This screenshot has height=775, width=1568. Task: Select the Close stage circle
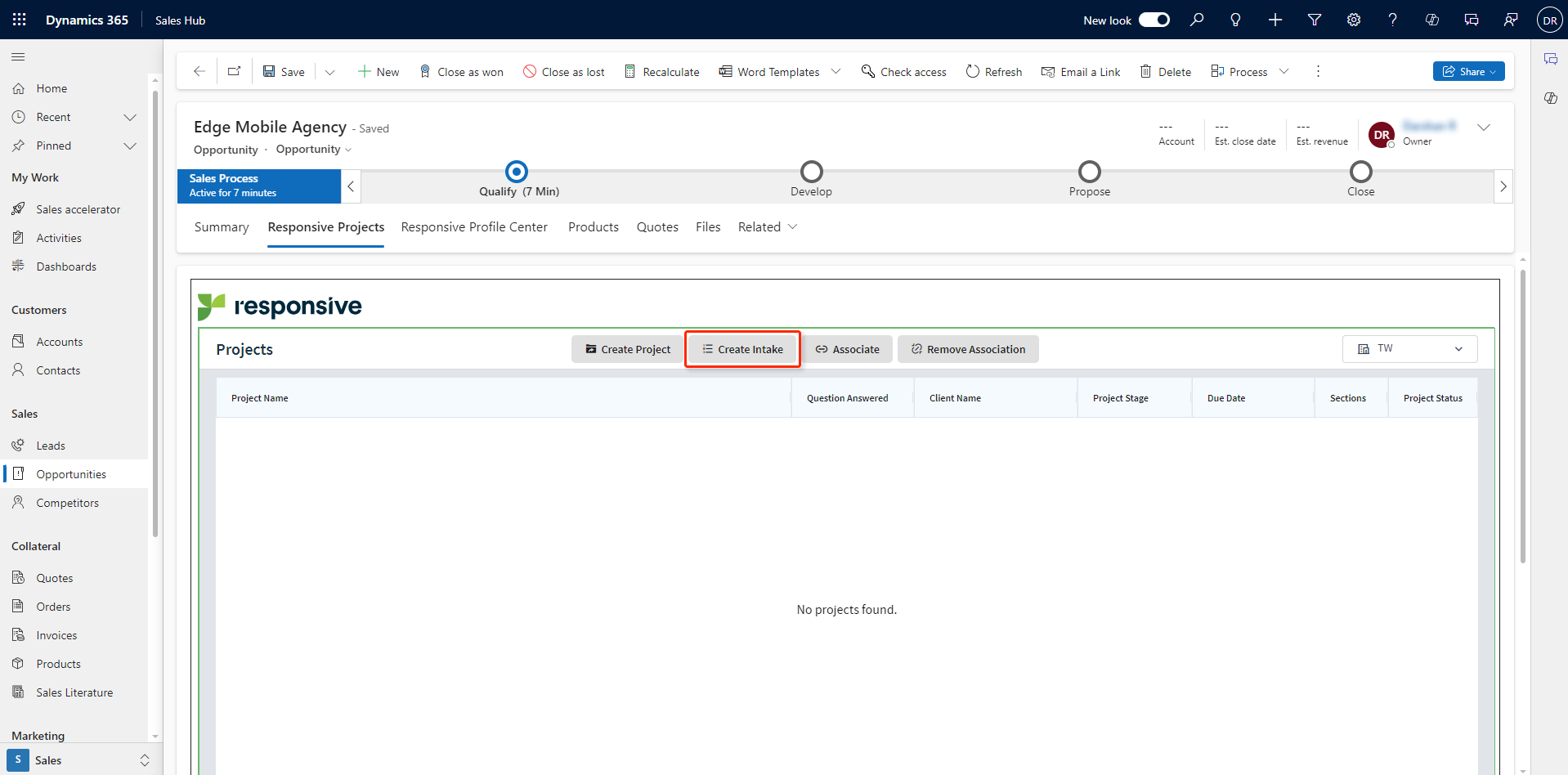[x=1361, y=172]
